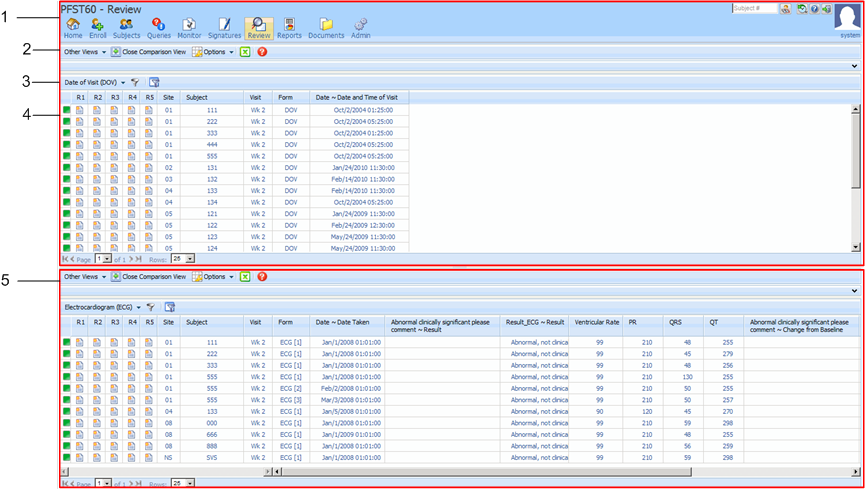The height and width of the screenshot is (490, 865).
Task: Open the DOV form link for subject 444
Action: 290,144
